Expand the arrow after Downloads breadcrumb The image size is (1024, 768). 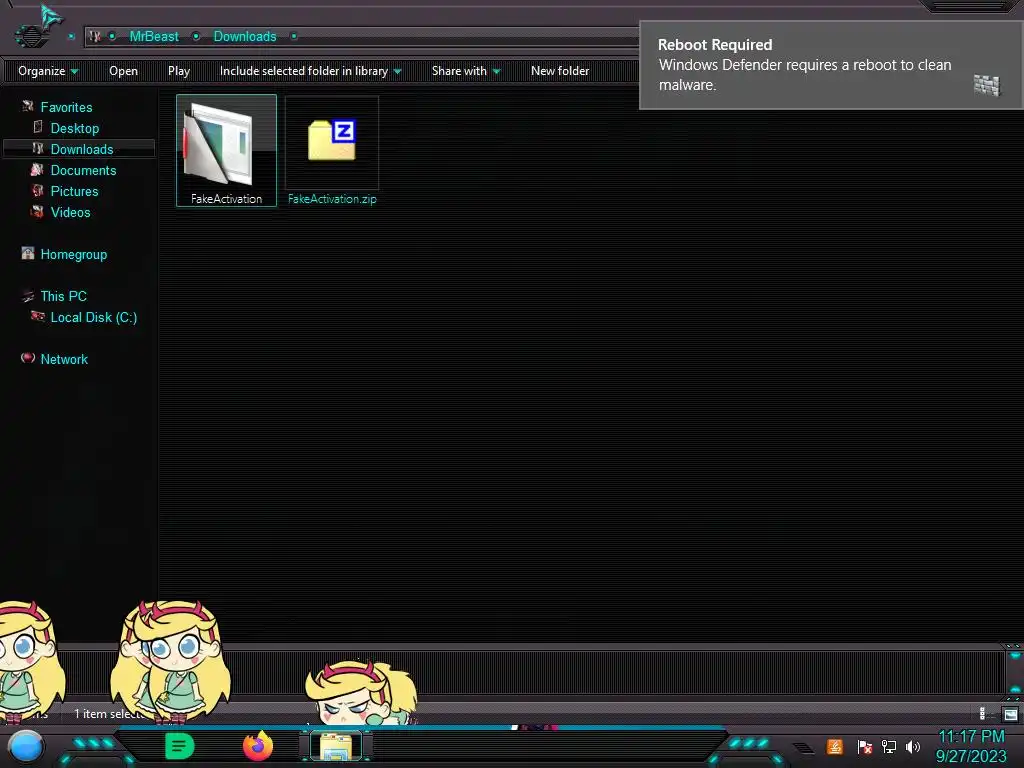[x=294, y=37]
